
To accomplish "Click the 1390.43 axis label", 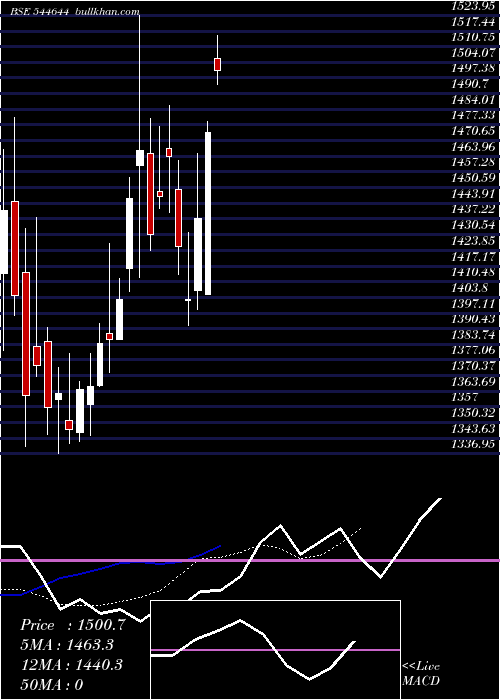I will coord(473,319).
